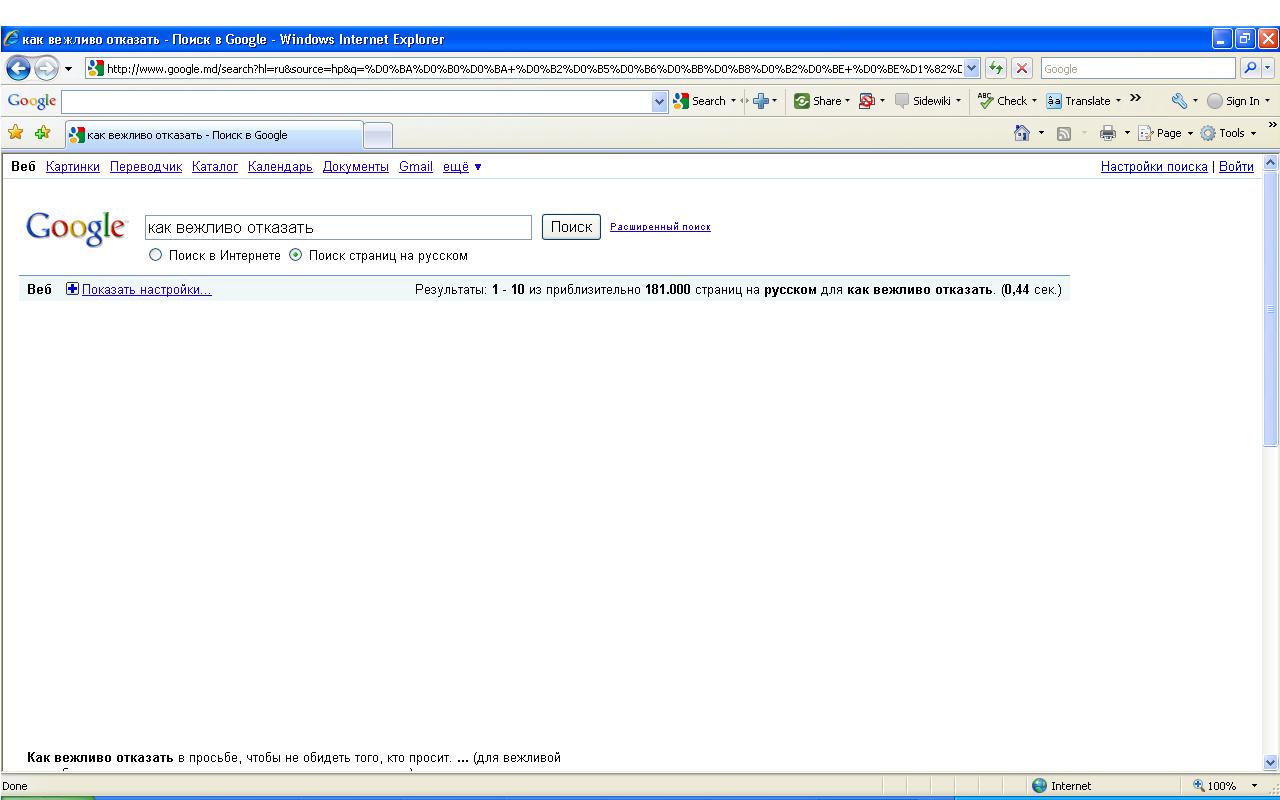
Task: Click the Stop loading X icon
Action: click(x=1022, y=68)
